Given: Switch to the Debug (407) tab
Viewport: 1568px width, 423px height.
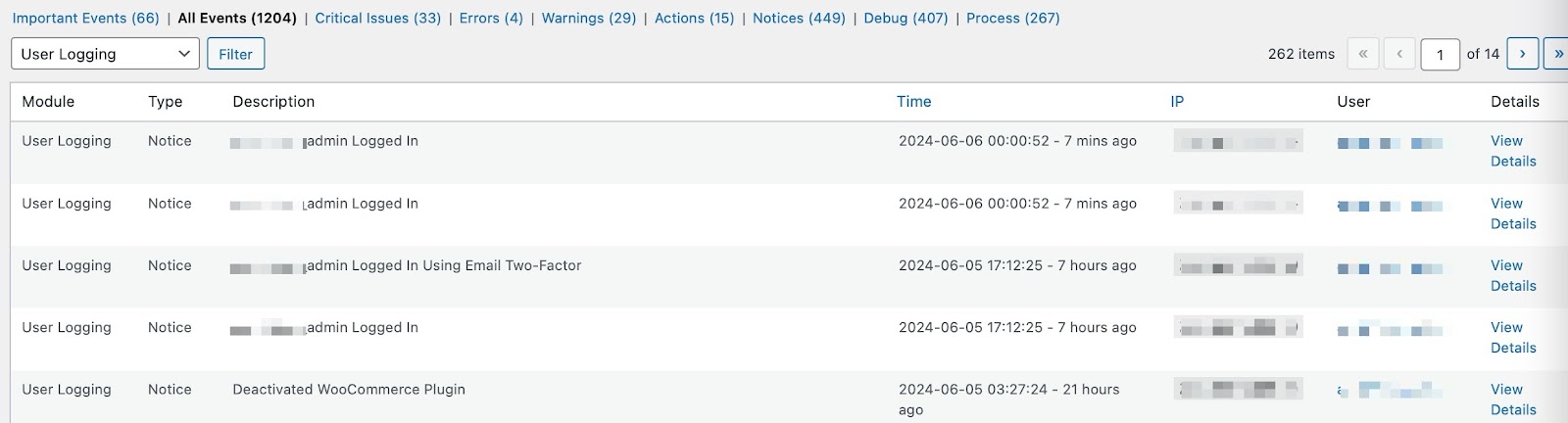Looking at the screenshot, I should pos(906,18).
